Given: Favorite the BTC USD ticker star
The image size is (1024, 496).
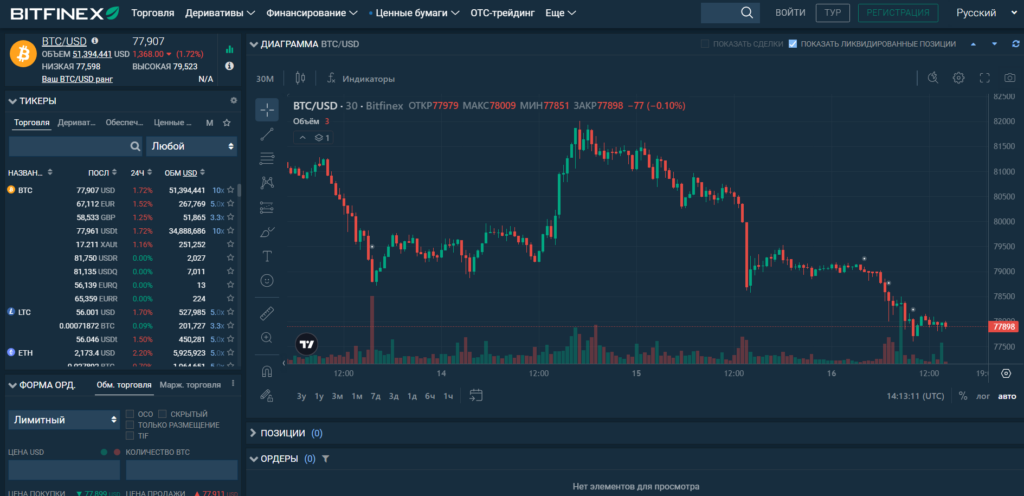Looking at the screenshot, I should click(x=231, y=191).
